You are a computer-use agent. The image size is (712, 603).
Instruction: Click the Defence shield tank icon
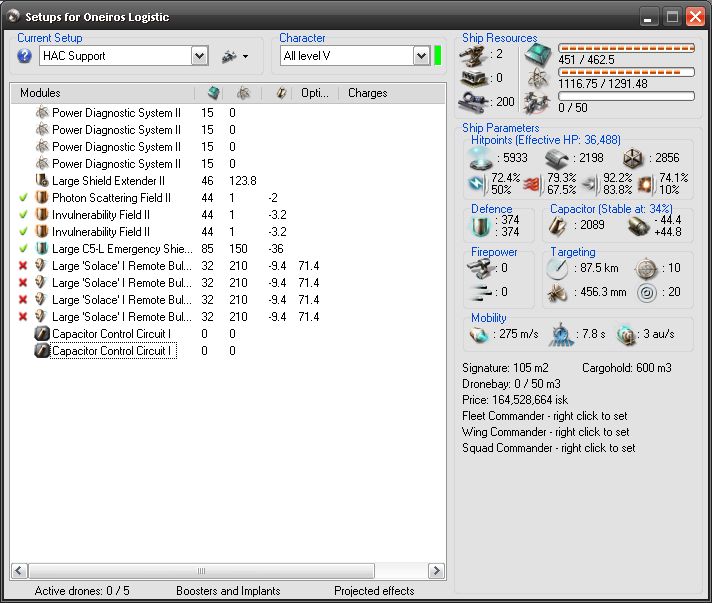pyautogui.click(x=480, y=226)
